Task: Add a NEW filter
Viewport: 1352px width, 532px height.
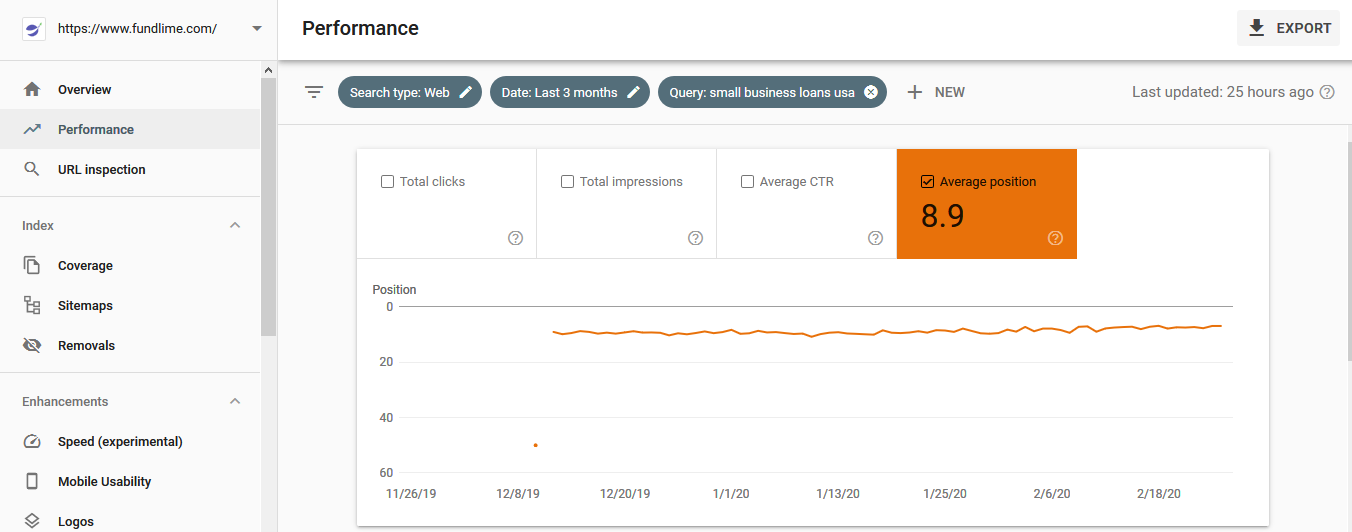Action: coord(936,92)
